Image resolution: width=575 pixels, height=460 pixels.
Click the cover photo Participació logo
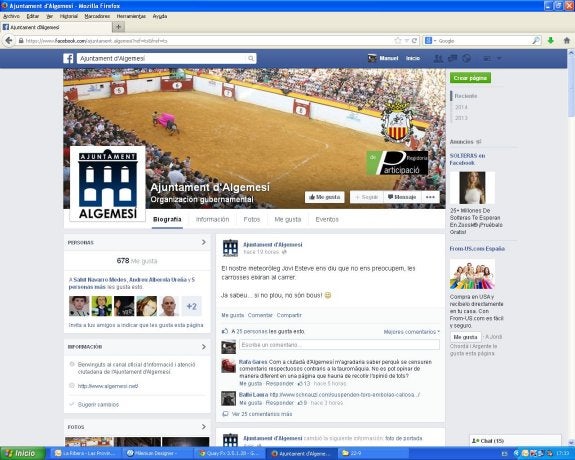click(x=398, y=163)
